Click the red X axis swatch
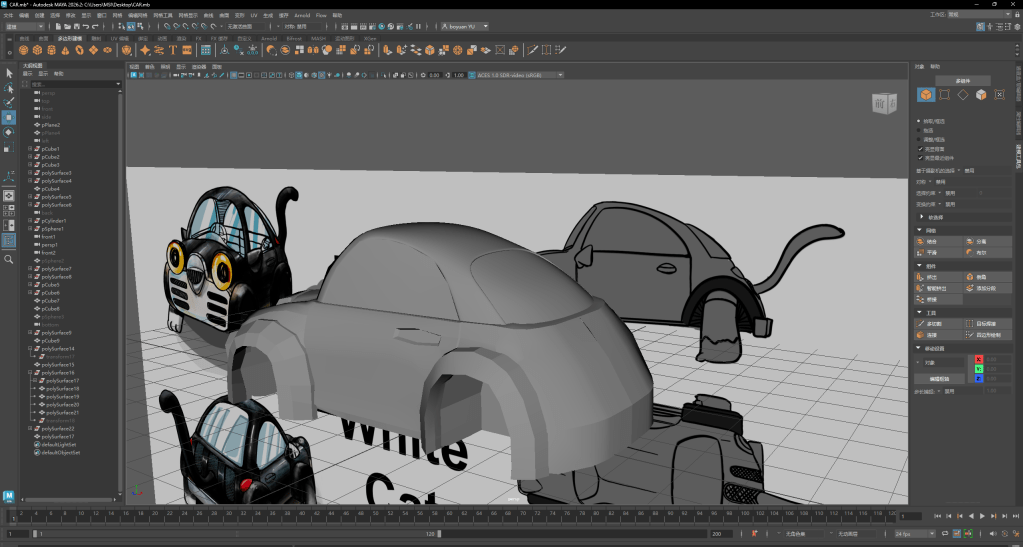 [x=979, y=358]
